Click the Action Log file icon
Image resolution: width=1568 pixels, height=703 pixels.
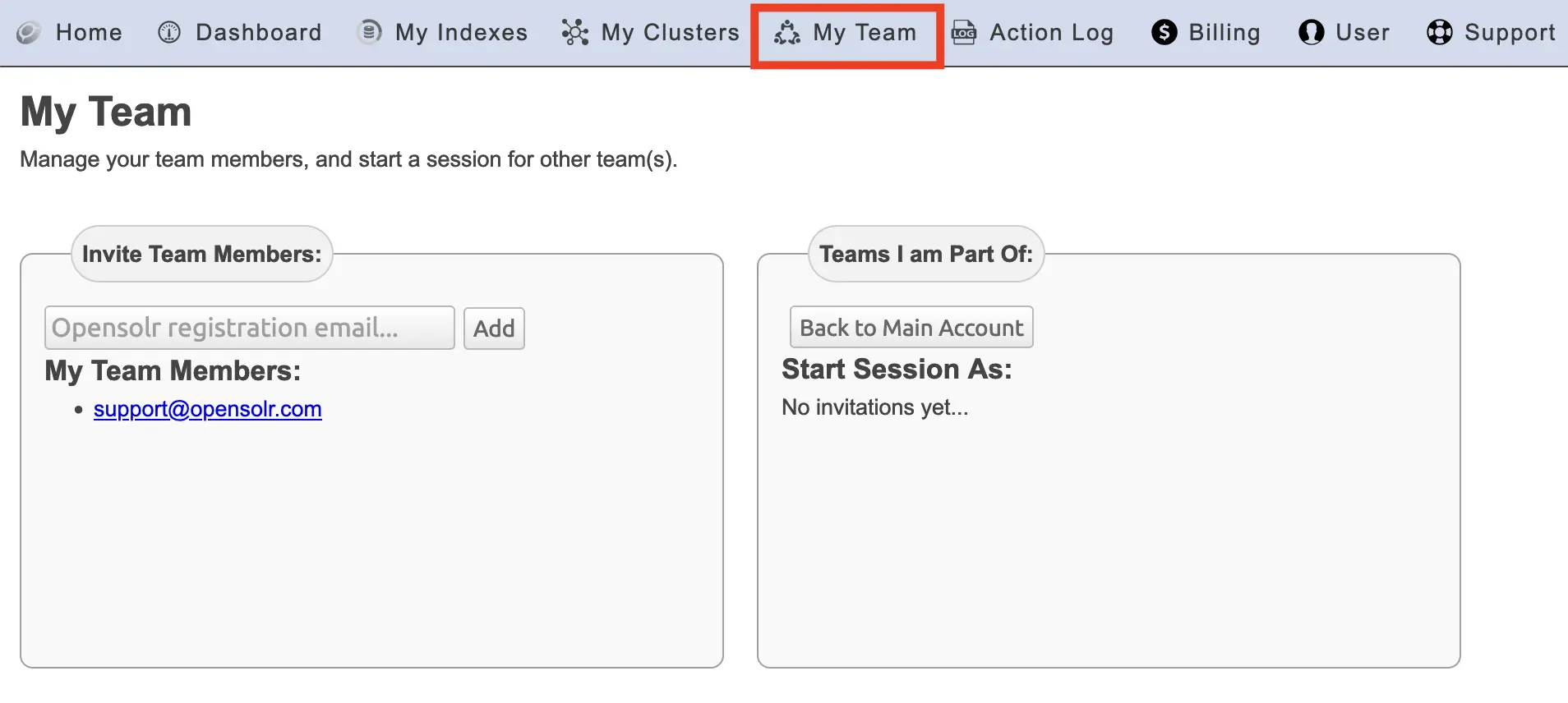tap(964, 33)
